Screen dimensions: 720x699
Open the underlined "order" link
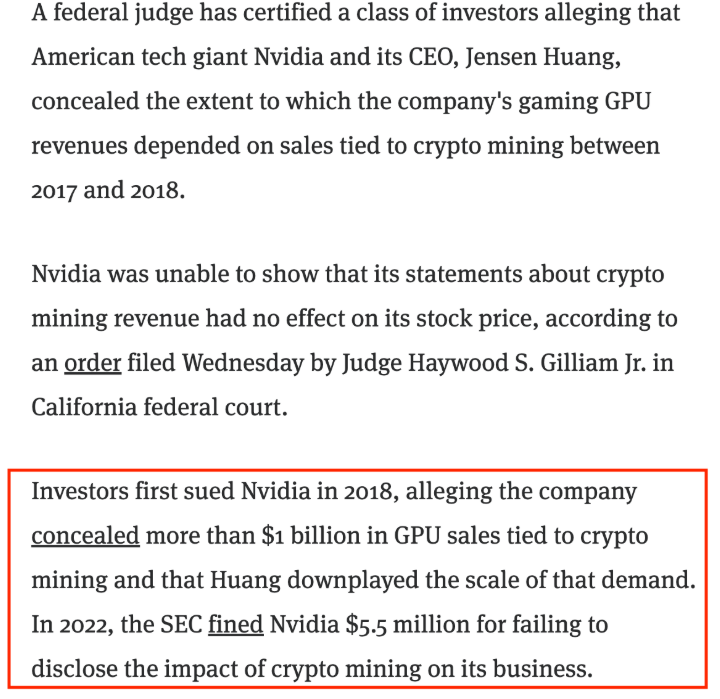[92, 363]
